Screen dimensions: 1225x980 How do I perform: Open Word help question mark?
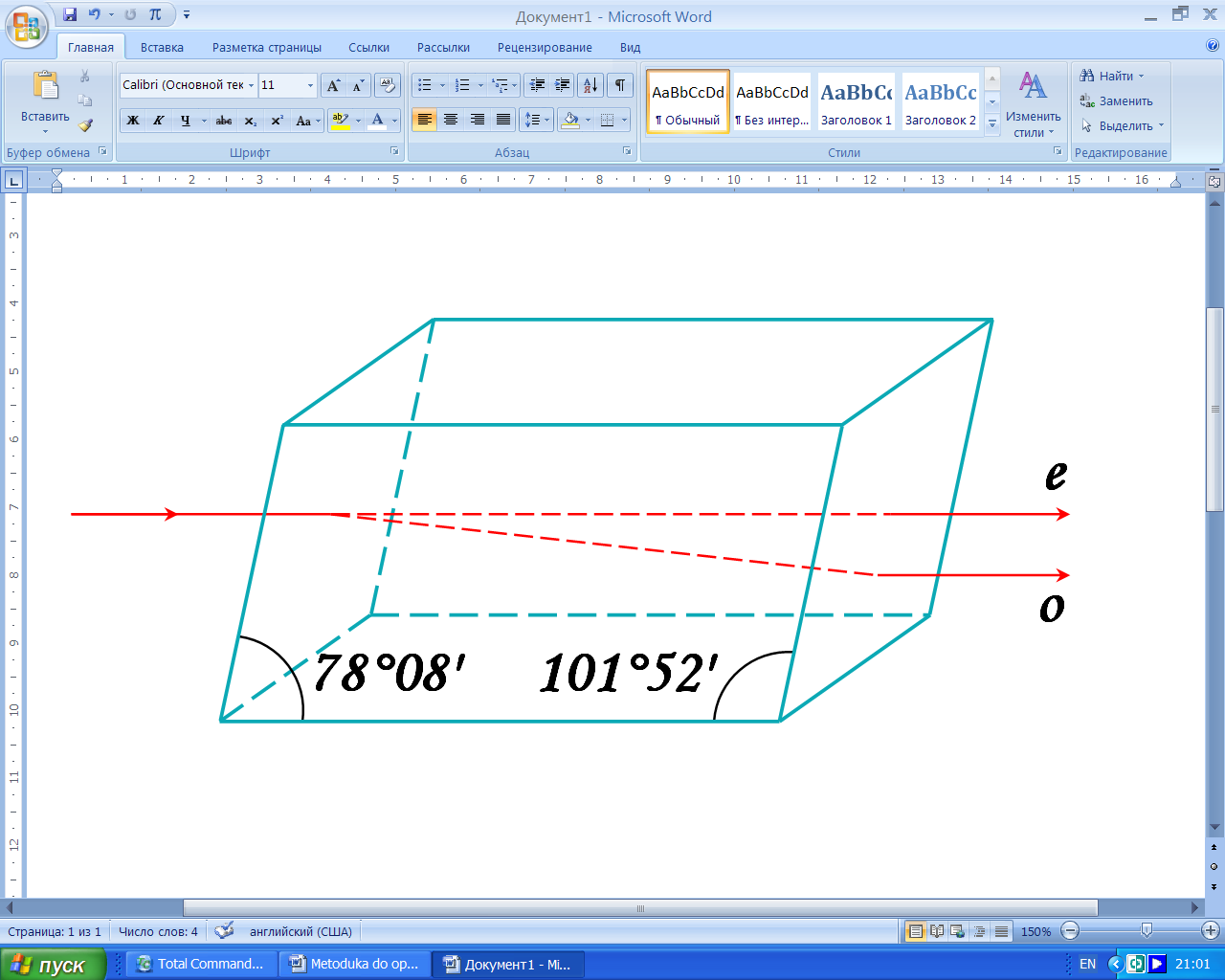[1213, 45]
